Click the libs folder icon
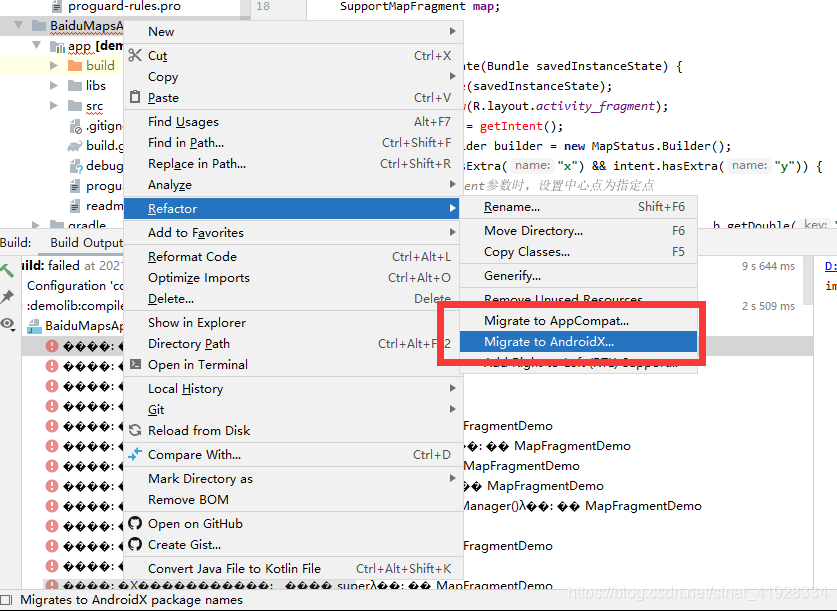 (x=75, y=85)
